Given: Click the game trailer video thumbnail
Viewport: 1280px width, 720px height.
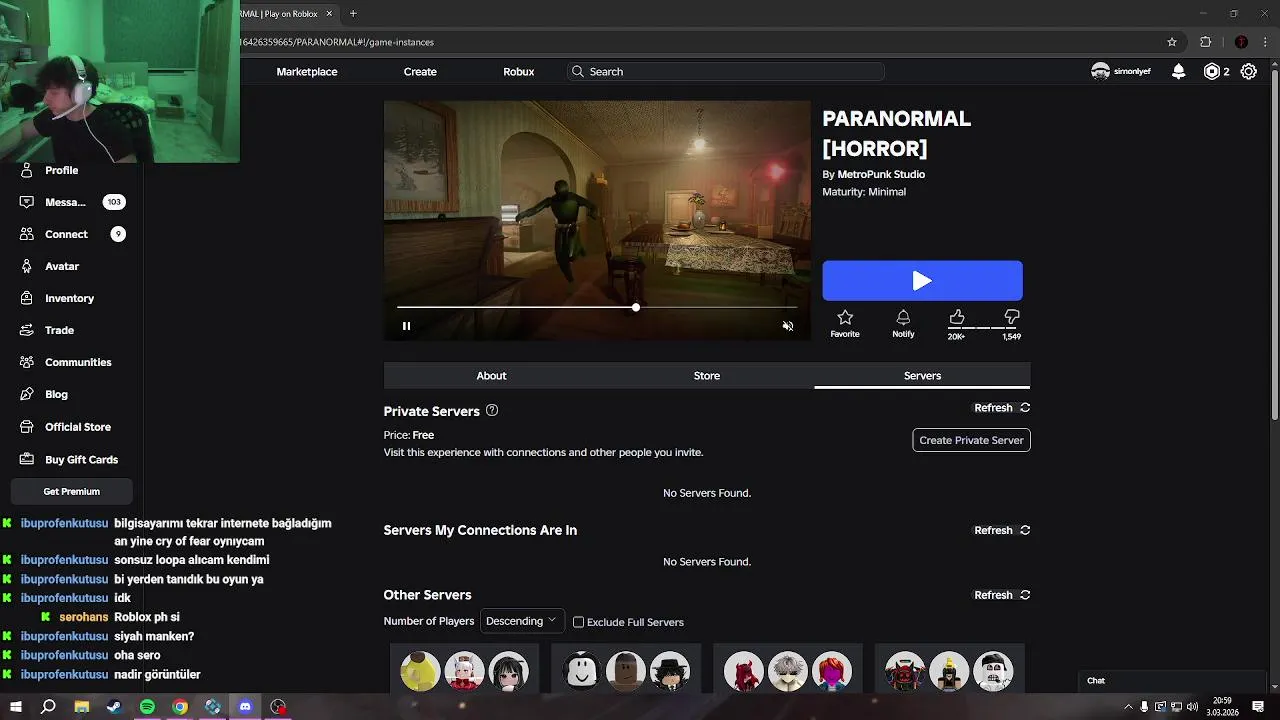Looking at the screenshot, I should [597, 220].
